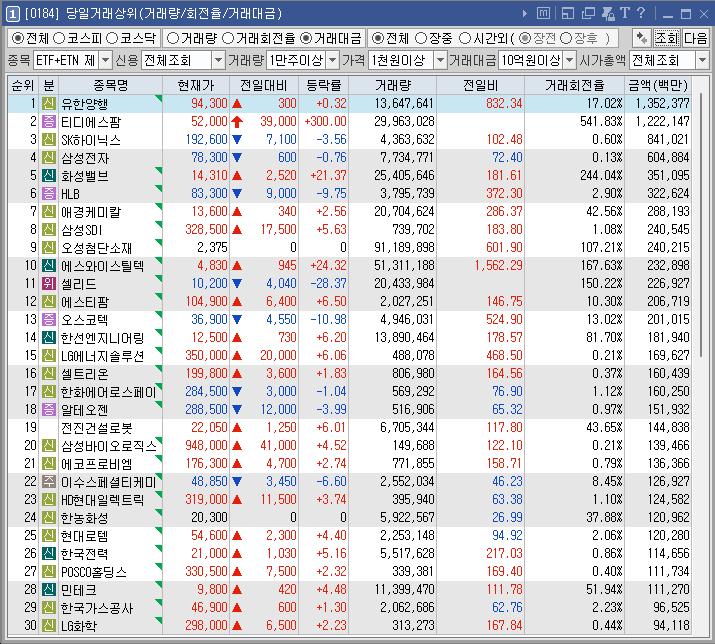Viewport: 715px width, 644px height.
Task: Open the 거래대금 '10억원이상' dropdown
Action: point(570,60)
